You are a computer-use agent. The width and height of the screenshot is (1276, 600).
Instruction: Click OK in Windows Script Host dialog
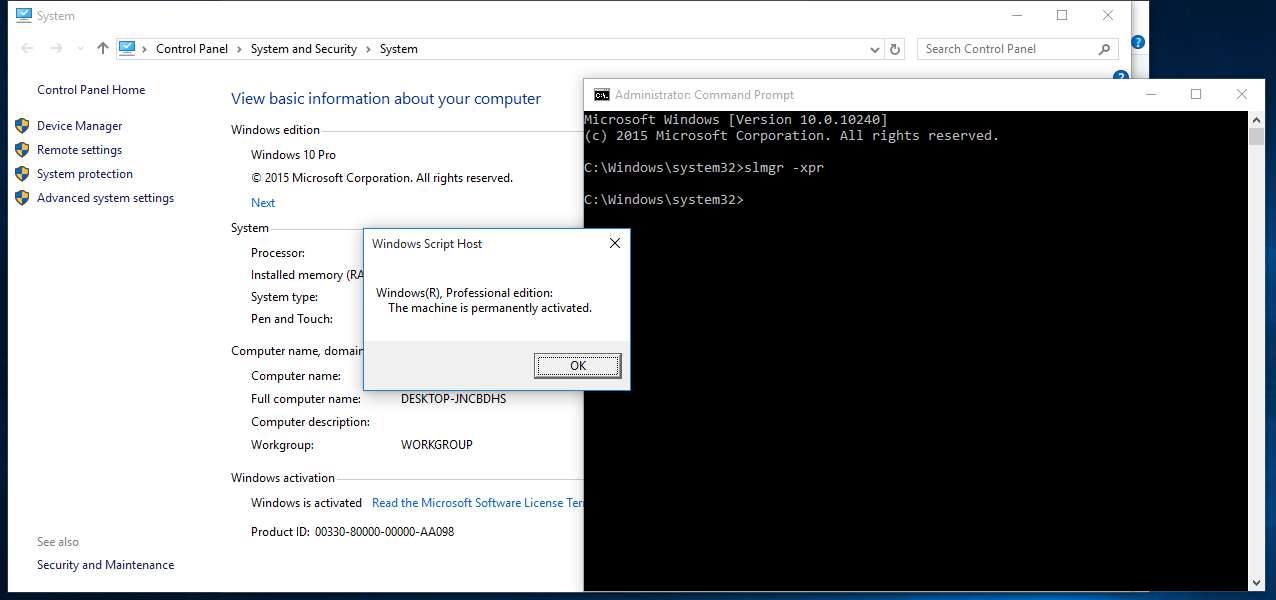[x=578, y=366]
